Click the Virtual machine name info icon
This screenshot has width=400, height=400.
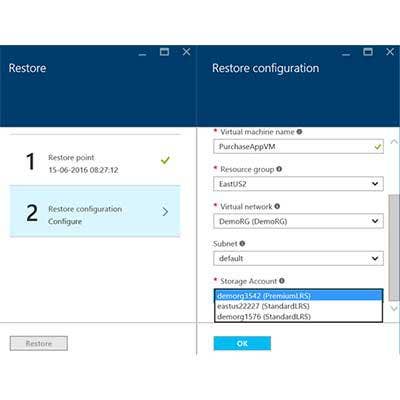point(299,132)
